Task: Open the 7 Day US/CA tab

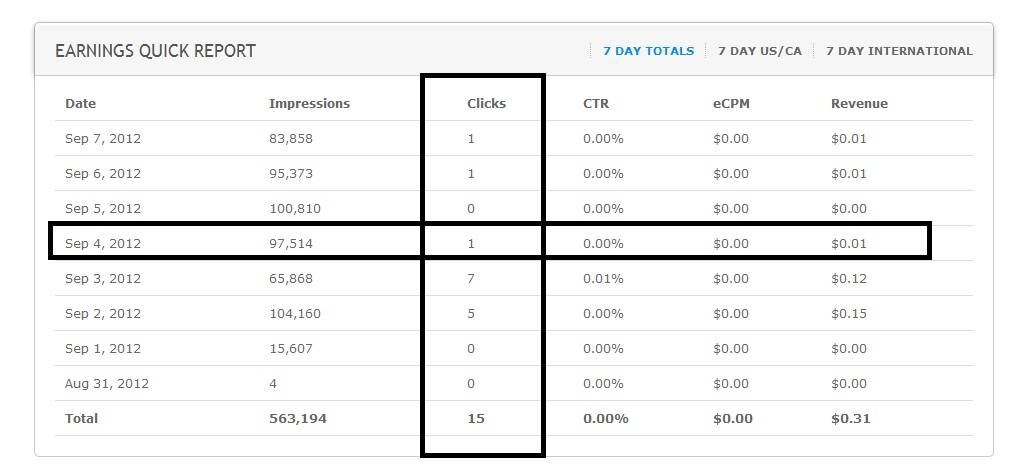Action: [759, 51]
